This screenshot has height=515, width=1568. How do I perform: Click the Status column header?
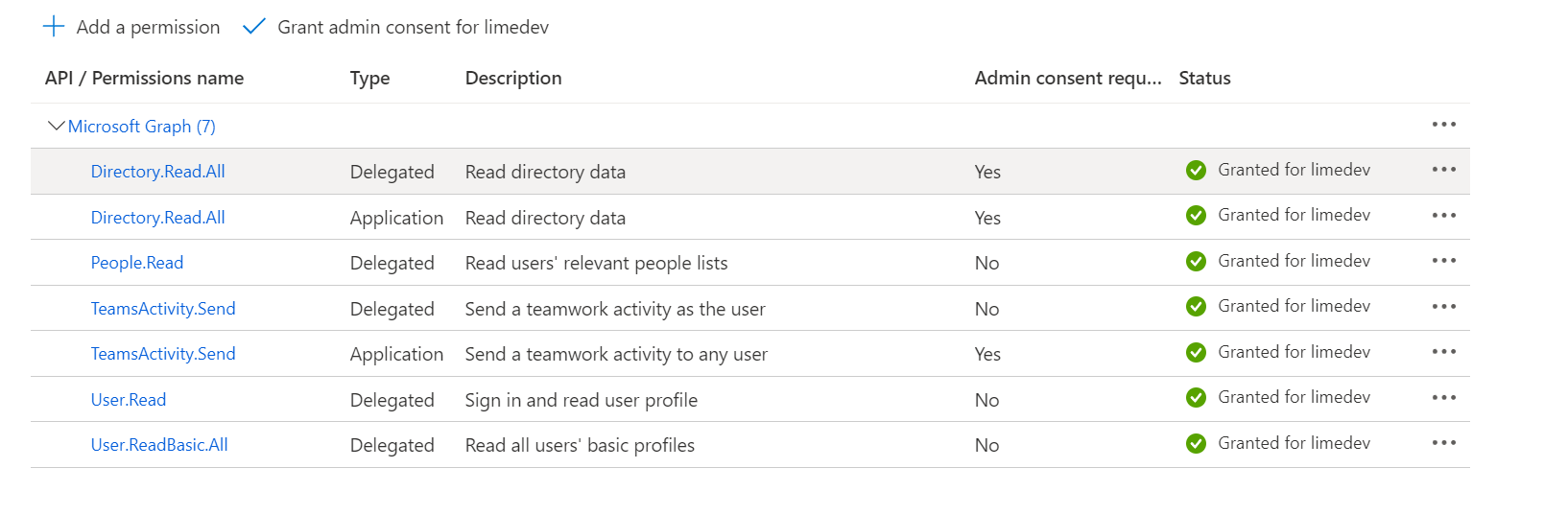pyautogui.click(x=1204, y=79)
